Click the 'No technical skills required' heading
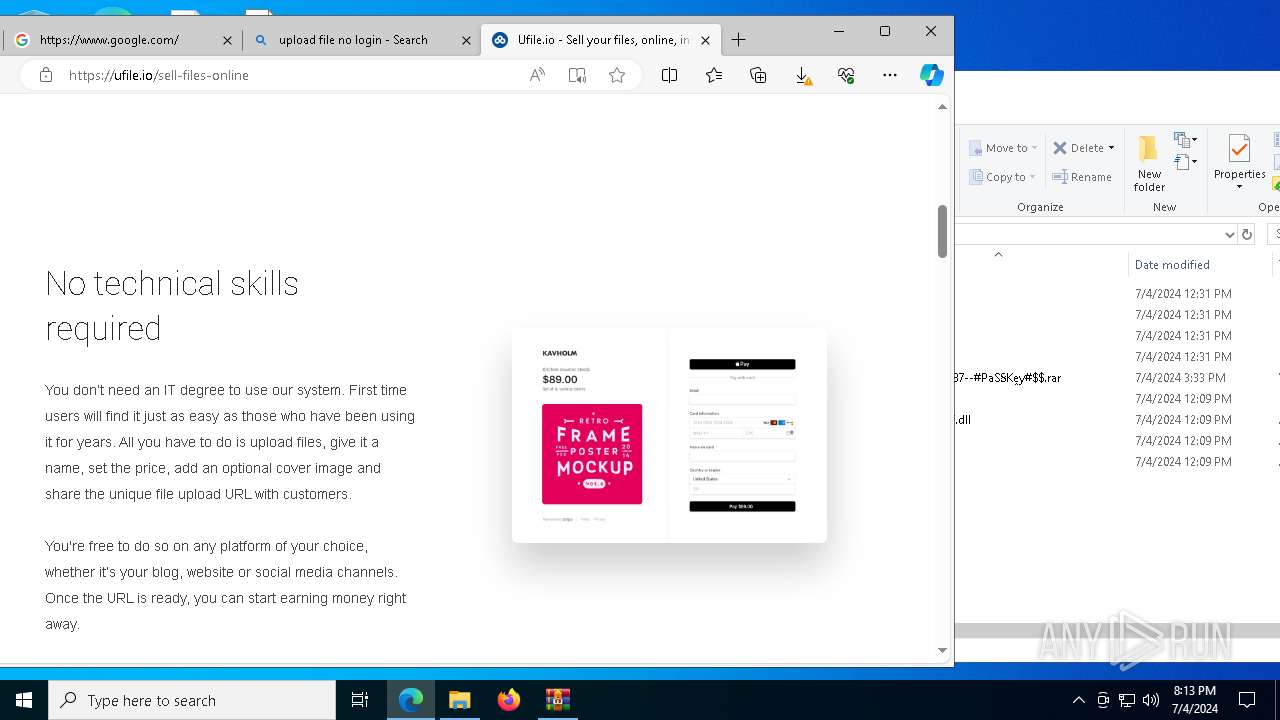 click(172, 305)
